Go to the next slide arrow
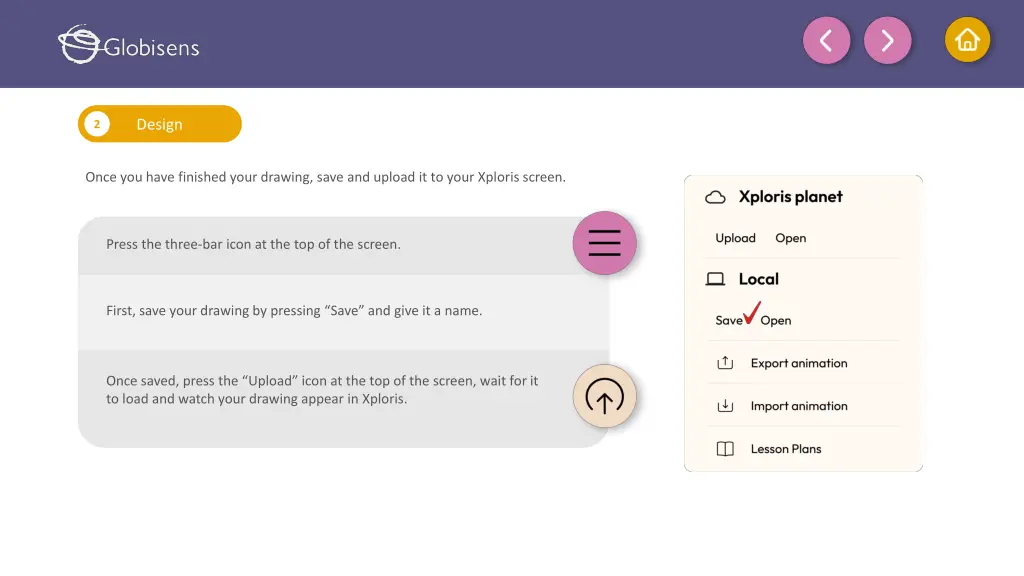The image size is (1024, 576). click(x=887, y=40)
